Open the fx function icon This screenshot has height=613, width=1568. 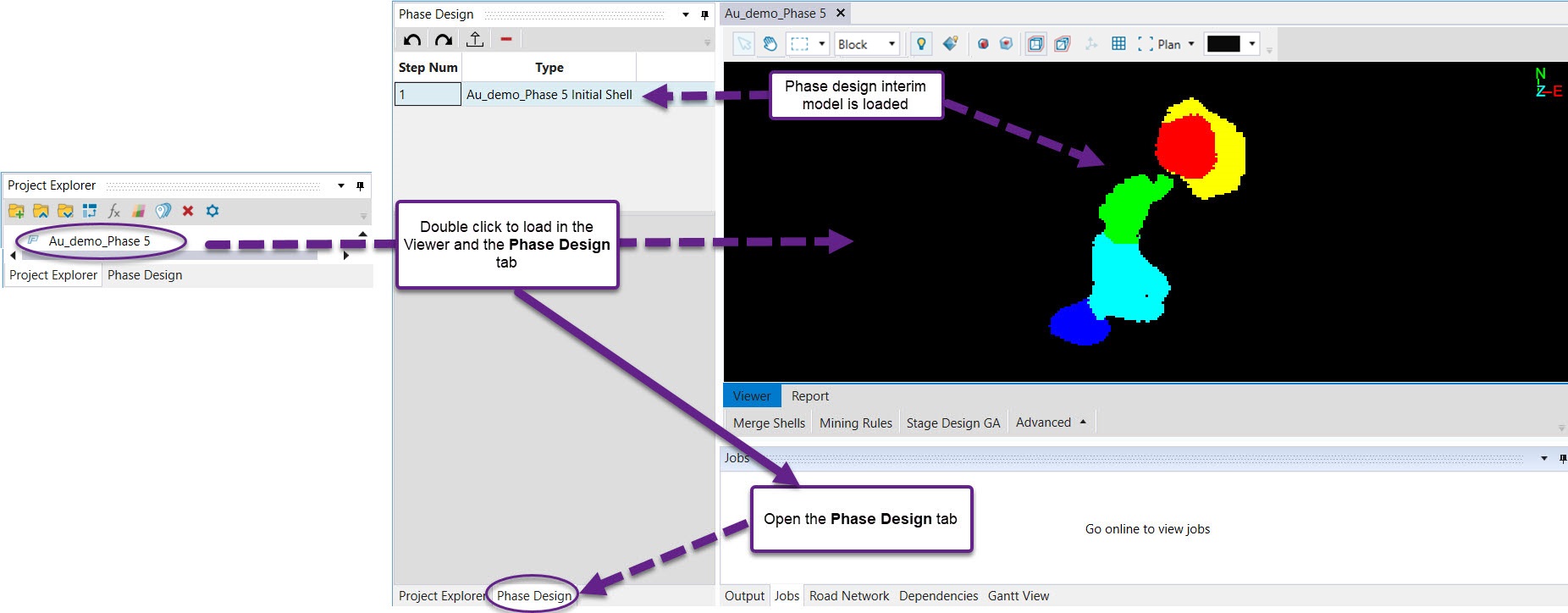pos(114,211)
